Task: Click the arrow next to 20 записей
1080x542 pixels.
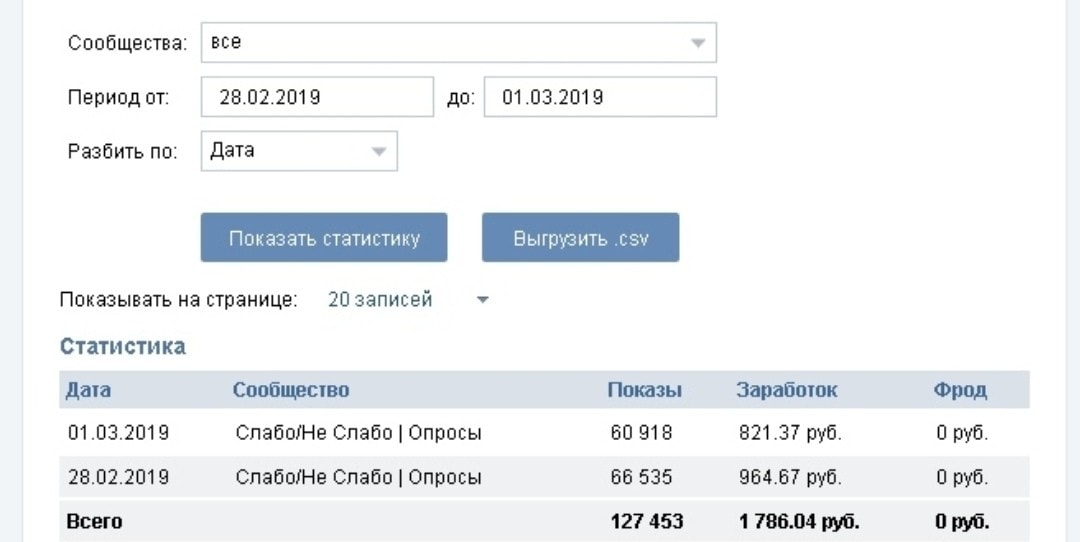Action: (482, 300)
